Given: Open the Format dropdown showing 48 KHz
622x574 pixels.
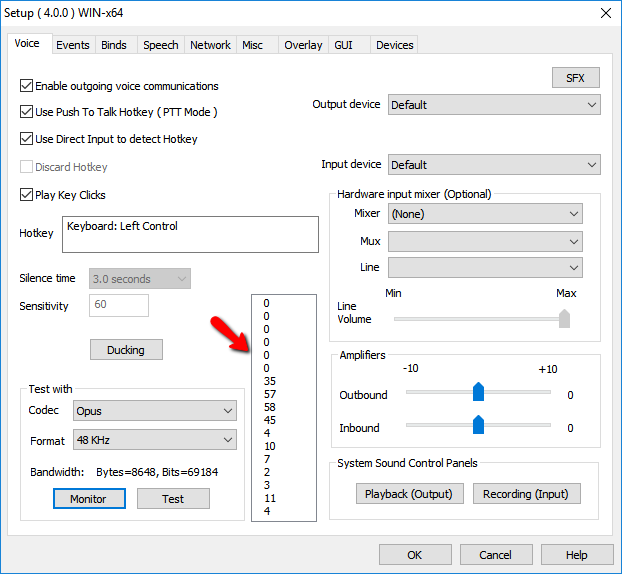Looking at the screenshot, I should (x=155, y=440).
